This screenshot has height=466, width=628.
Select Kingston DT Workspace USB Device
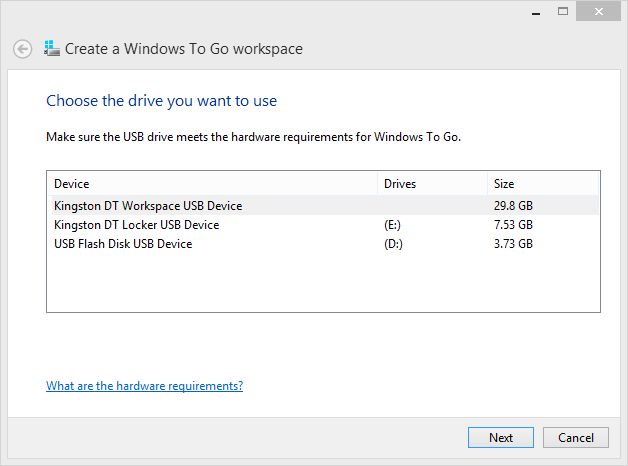point(325,205)
